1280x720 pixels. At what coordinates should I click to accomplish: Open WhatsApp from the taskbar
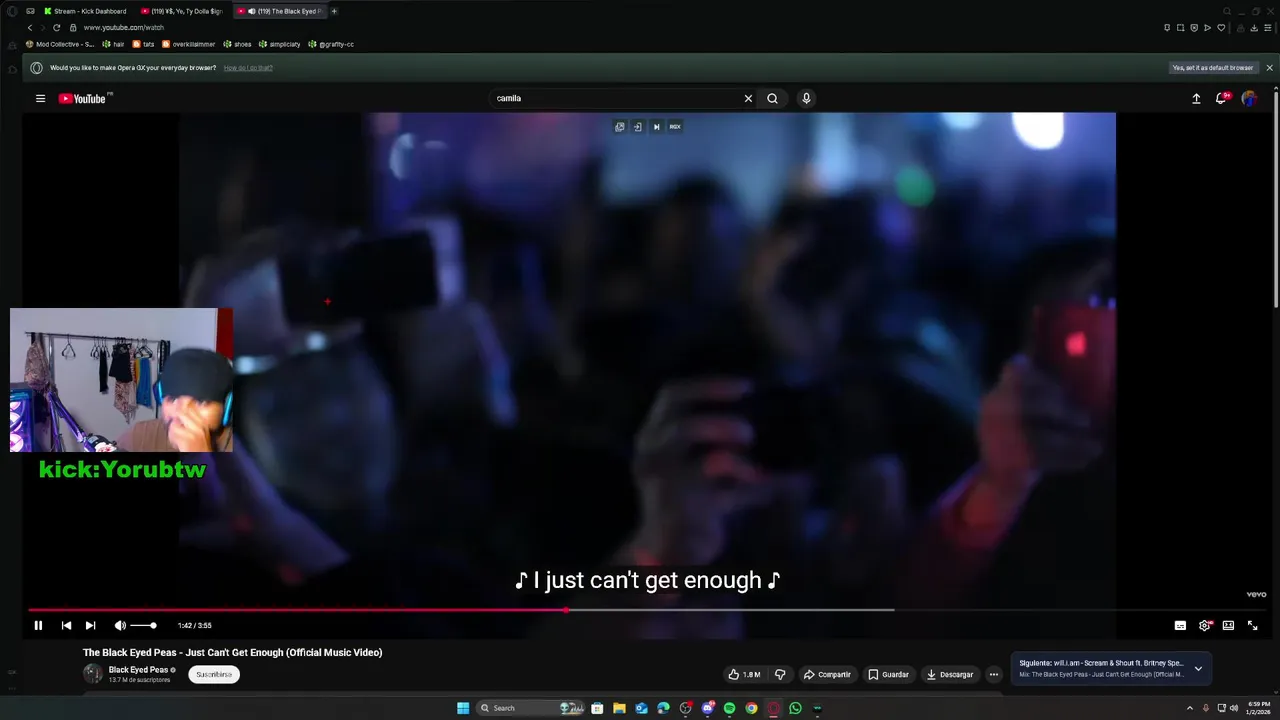click(795, 708)
